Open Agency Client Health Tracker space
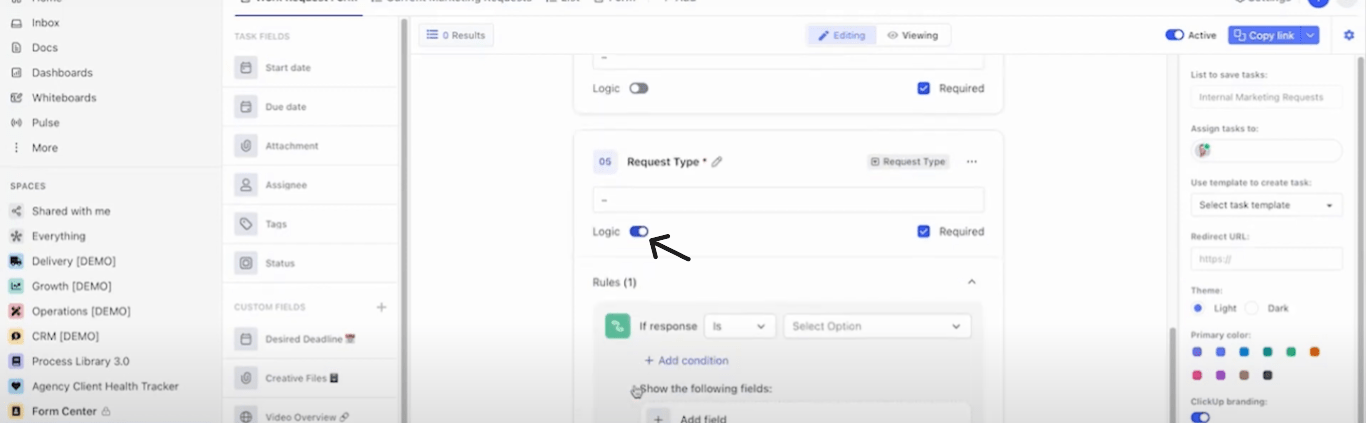1366x423 pixels. [105, 386]
